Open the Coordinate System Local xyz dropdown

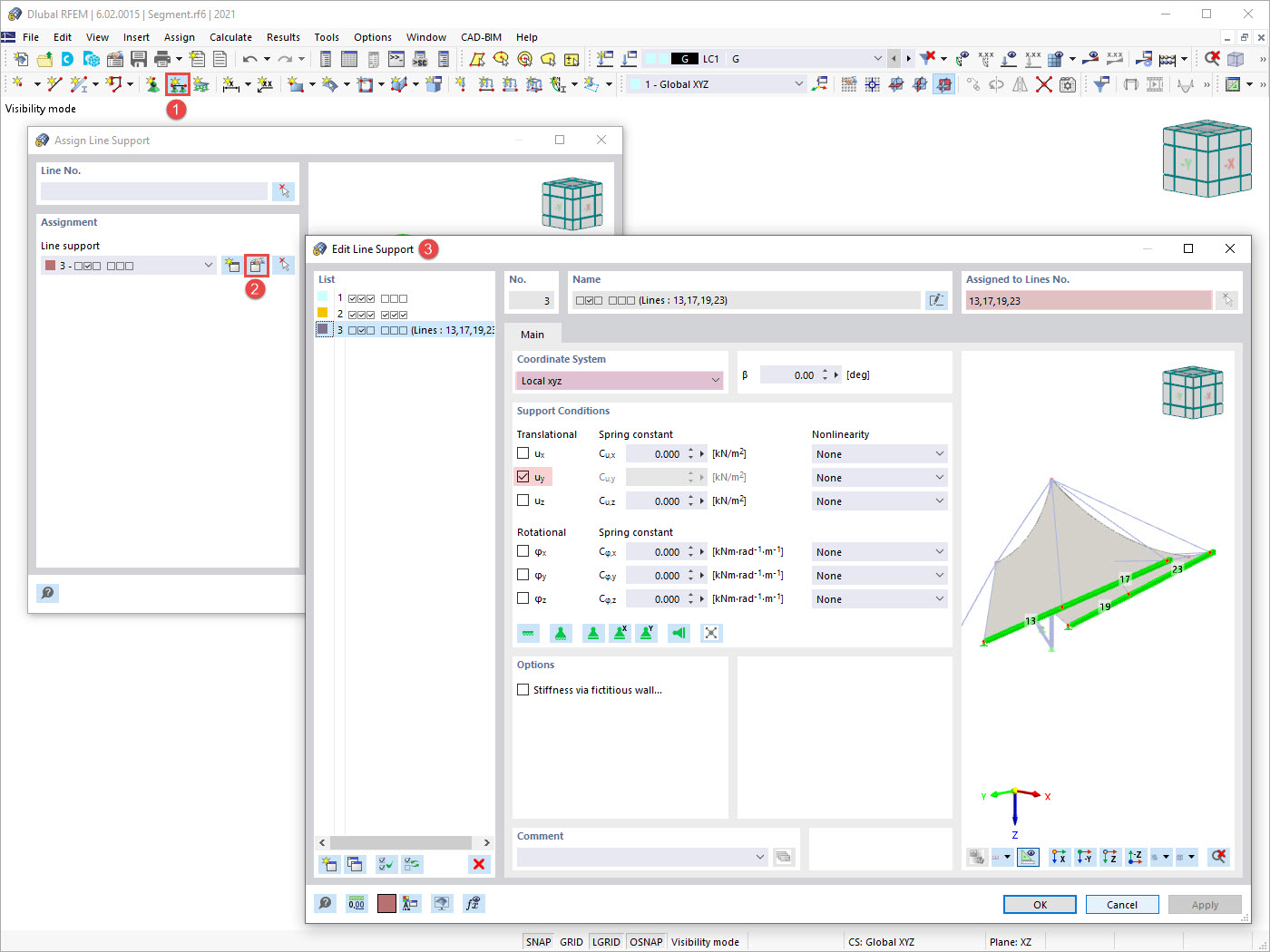tap(620, 381)
